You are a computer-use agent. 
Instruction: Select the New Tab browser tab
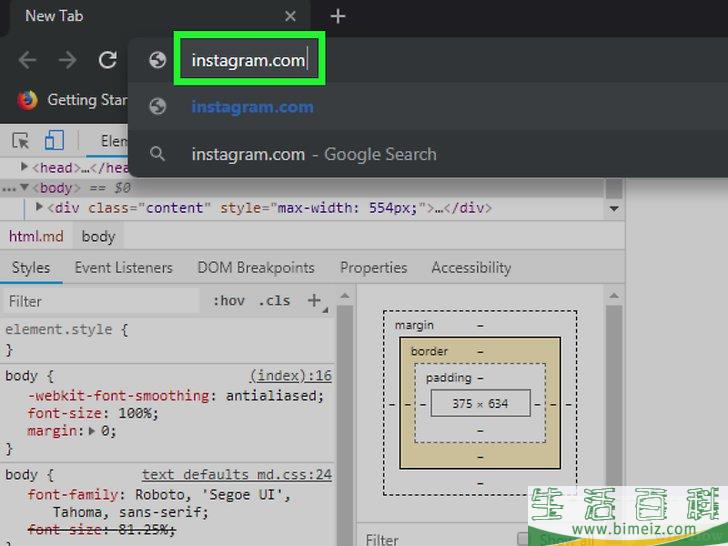point(158,17)
